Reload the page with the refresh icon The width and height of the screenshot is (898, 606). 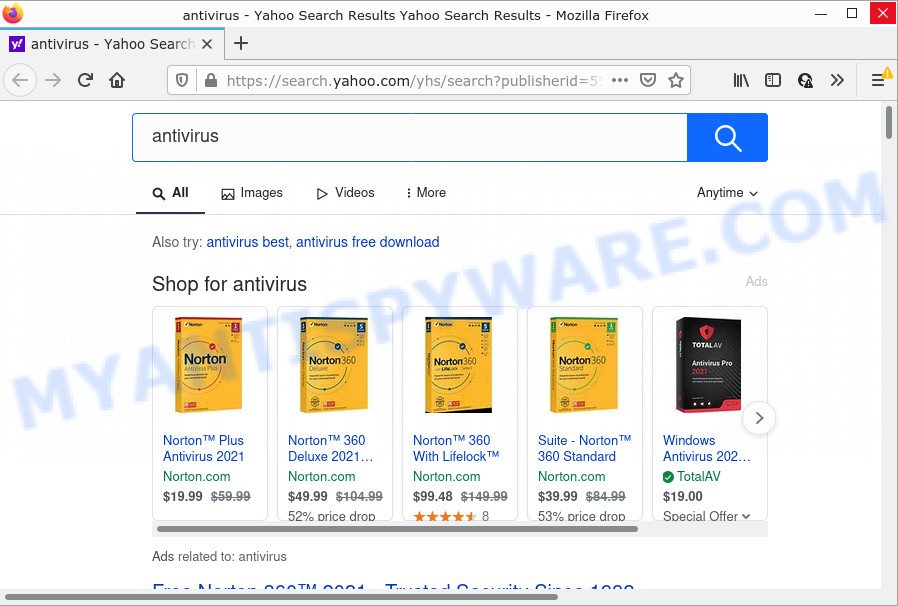(85, 80)
